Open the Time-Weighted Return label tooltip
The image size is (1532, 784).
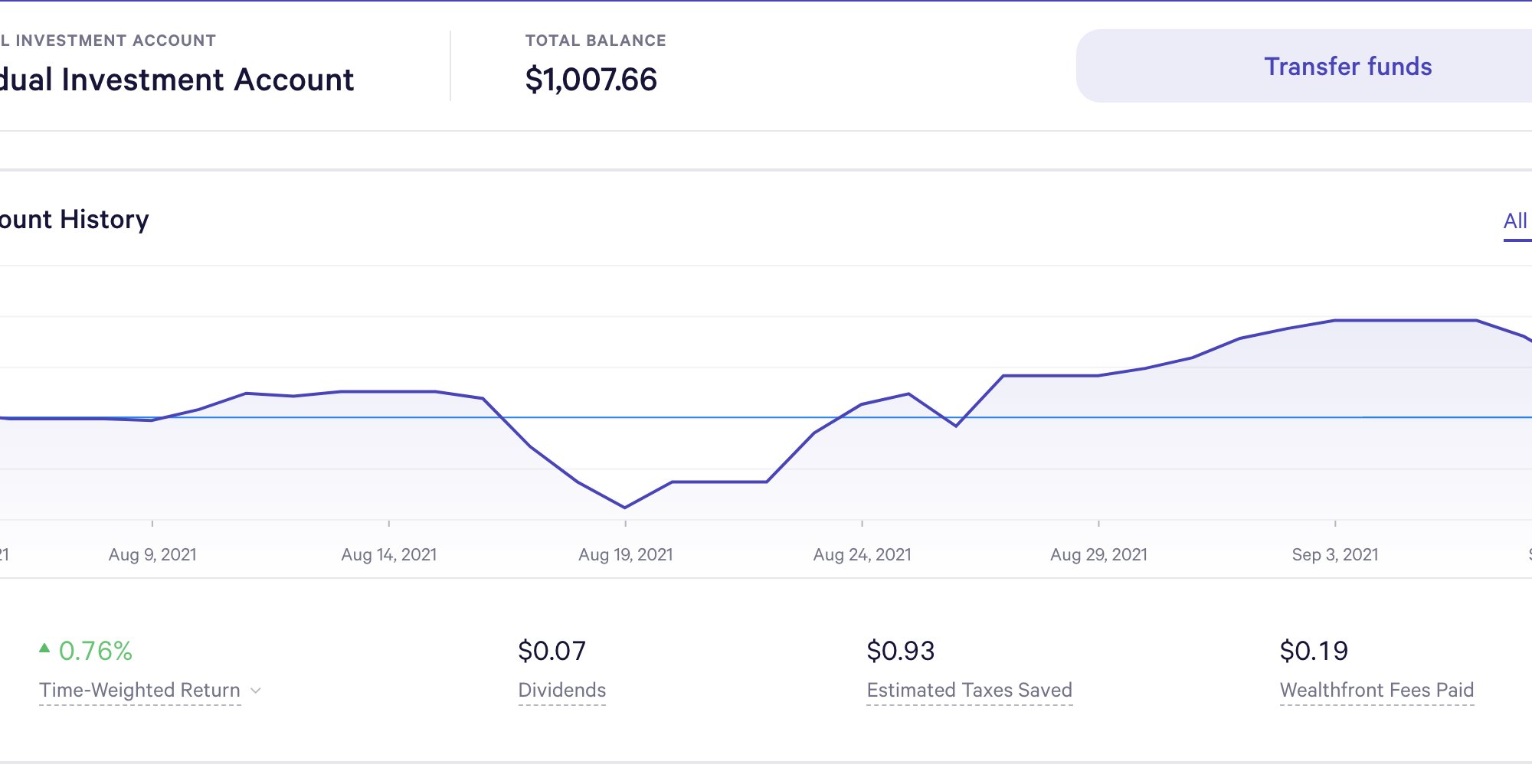(x=139, y=691)
